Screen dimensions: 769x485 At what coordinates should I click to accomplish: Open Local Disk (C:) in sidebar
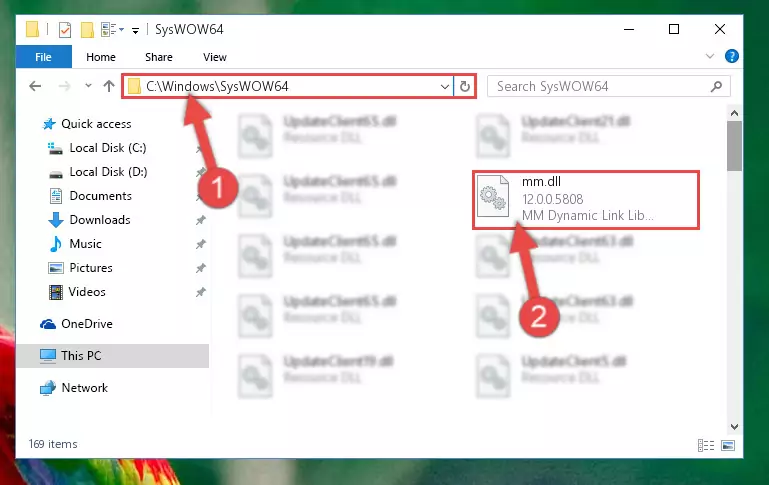[x=108, y=148]
